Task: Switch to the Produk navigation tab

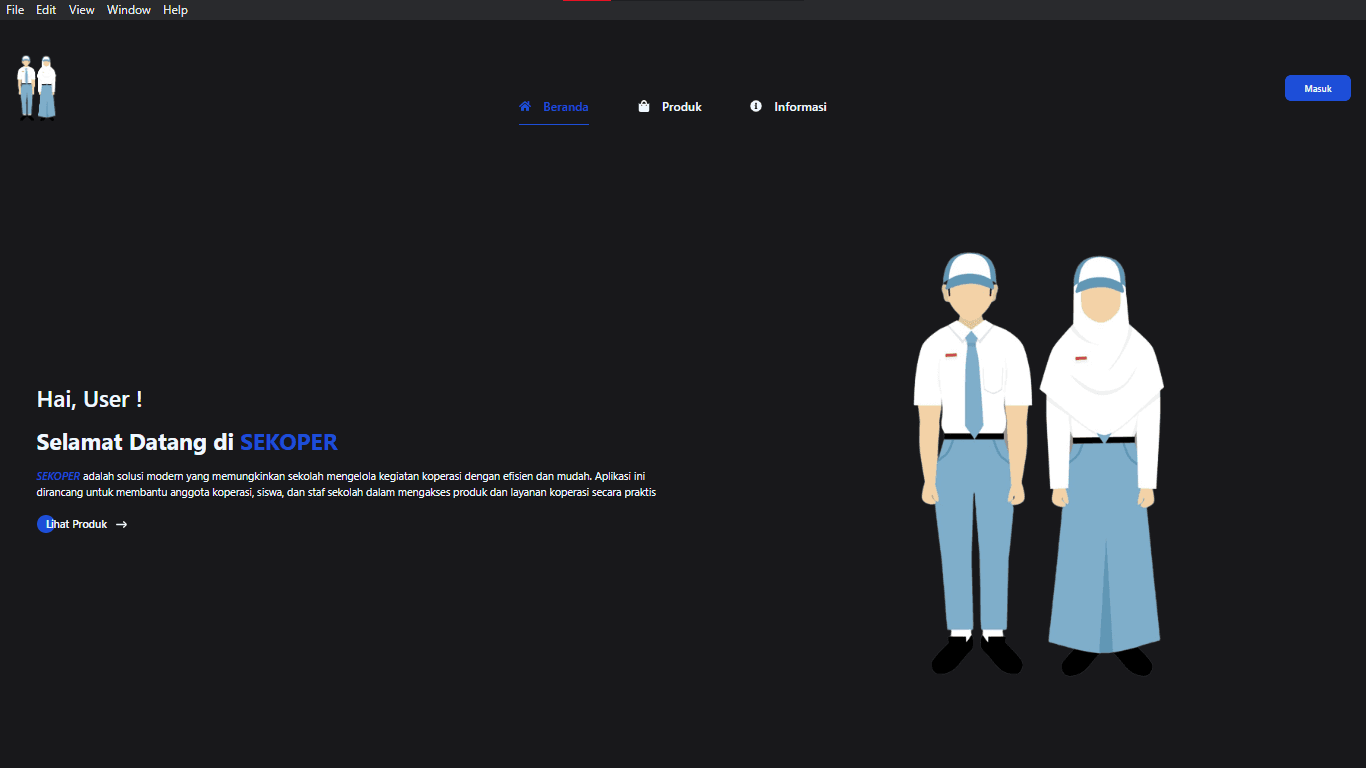Action: (681, 107)
